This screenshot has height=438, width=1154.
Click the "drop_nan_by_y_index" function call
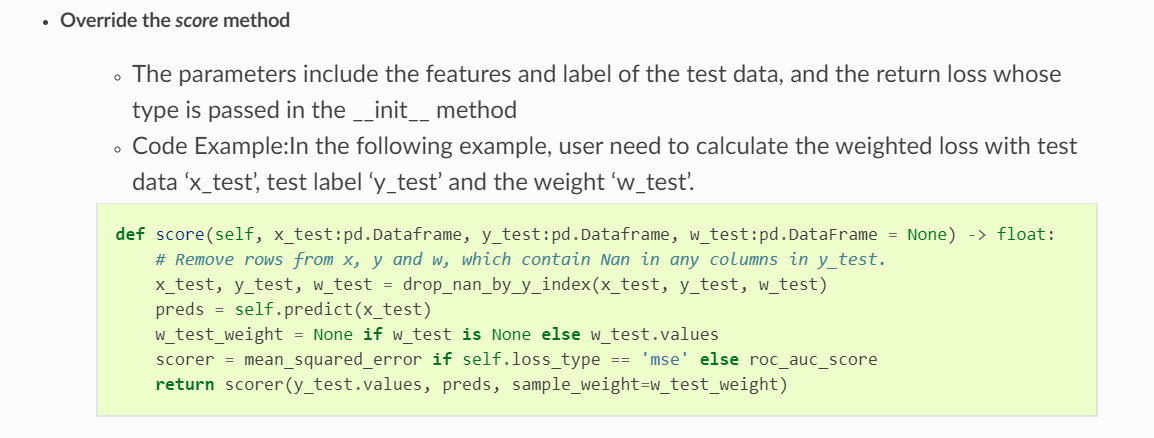486,284
